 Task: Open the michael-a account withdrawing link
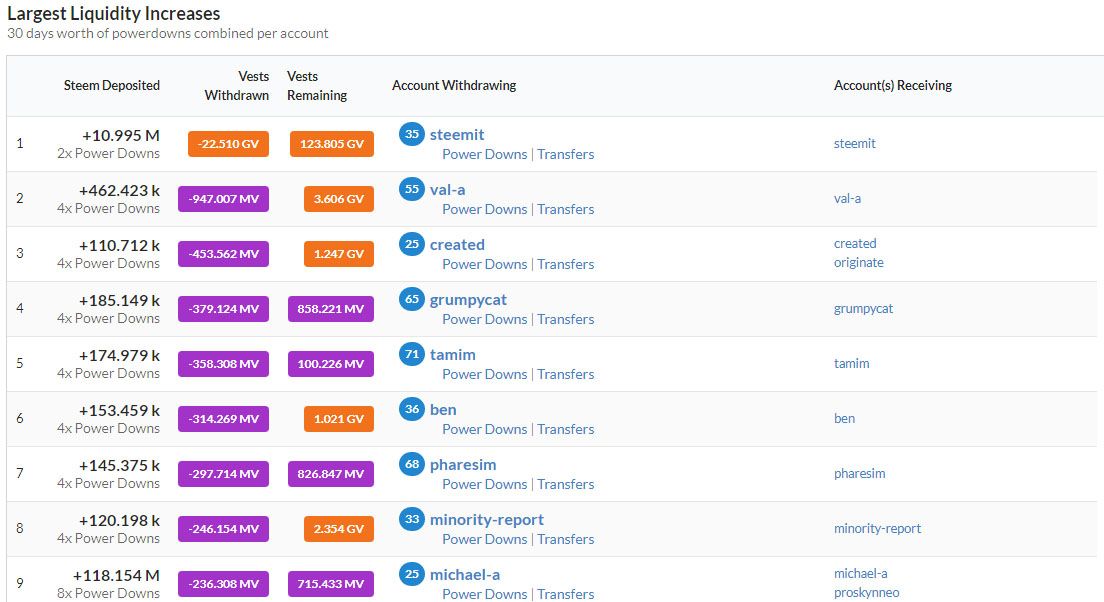pyautogui.click(x=465, y=575)
